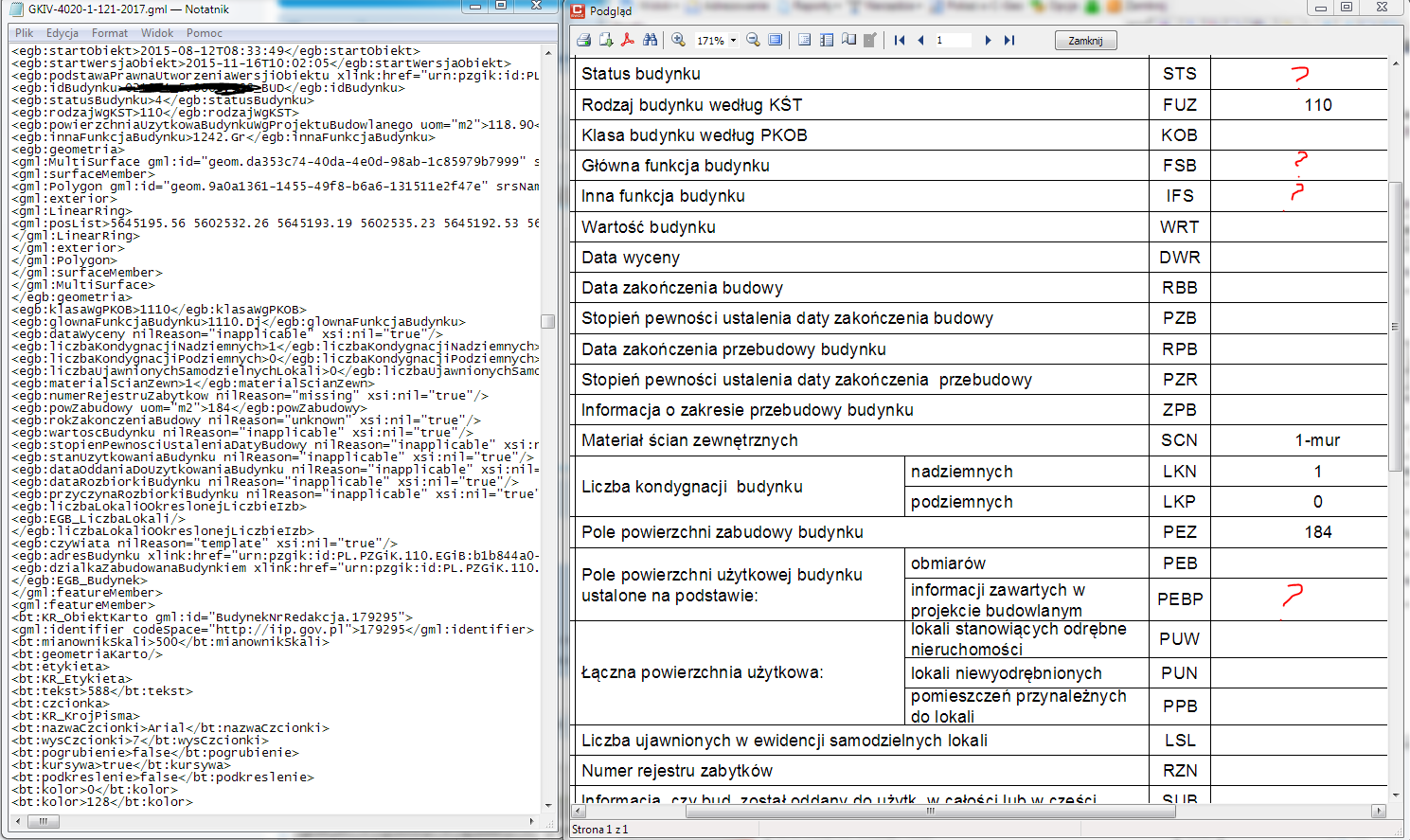Click the Podgląd horizontal scrollbar thumb

(930, 812)
